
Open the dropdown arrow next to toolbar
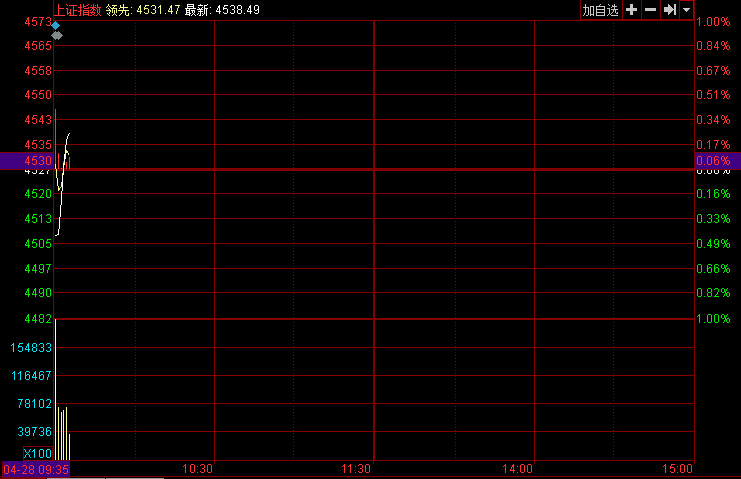point(686,9)
